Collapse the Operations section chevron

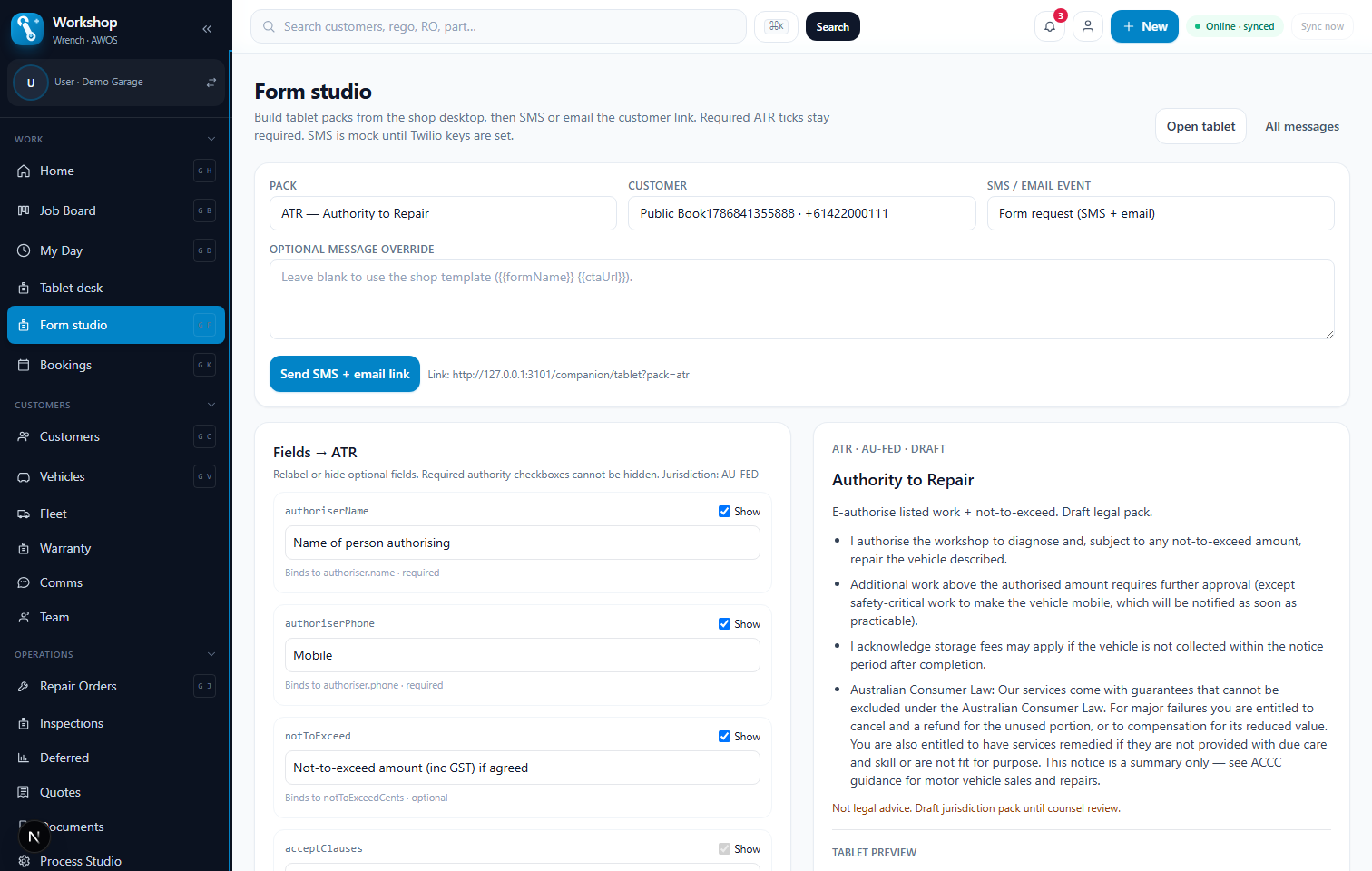[211, 654]
